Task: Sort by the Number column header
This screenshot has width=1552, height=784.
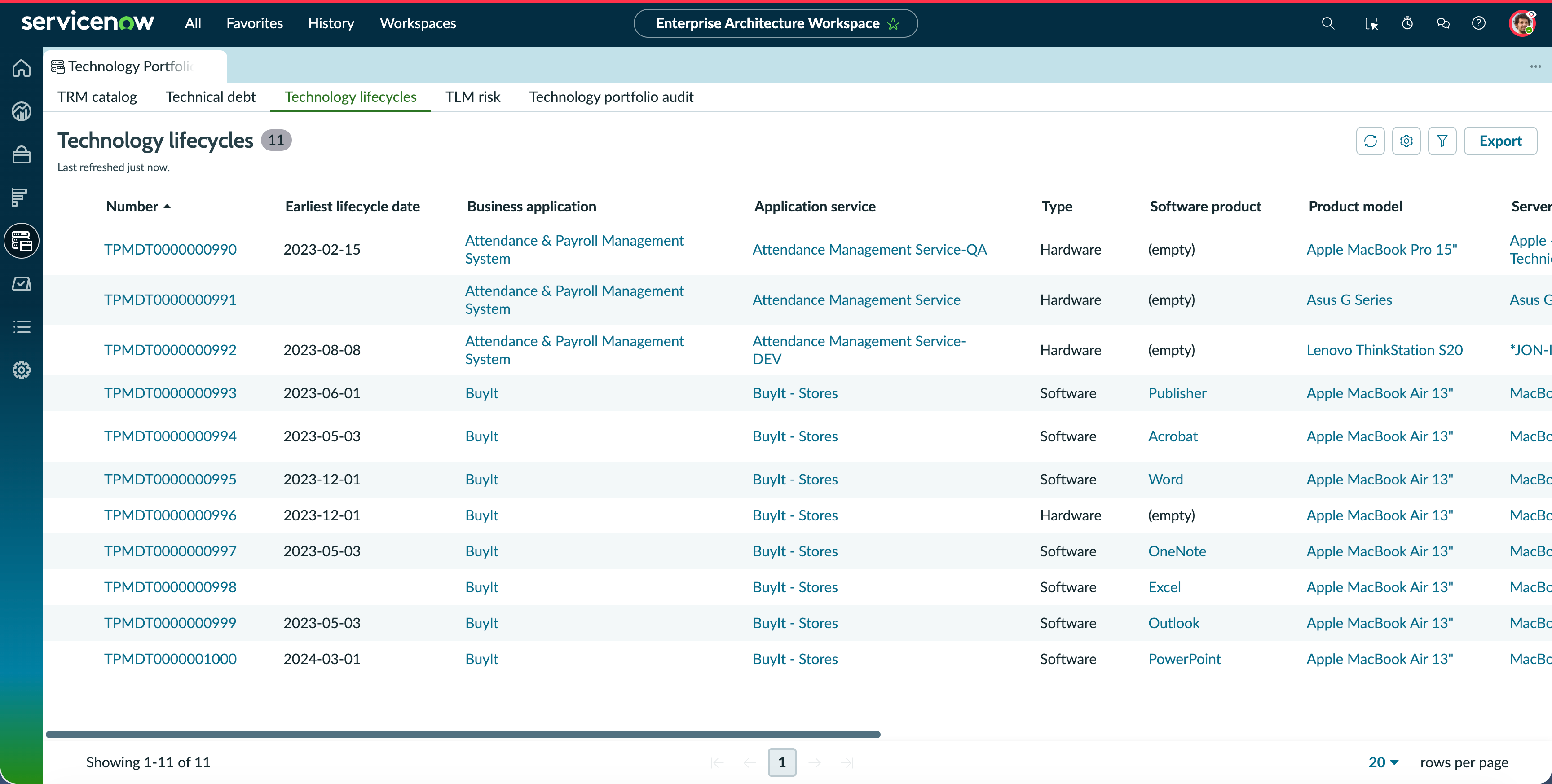Action: pos(138,206)
